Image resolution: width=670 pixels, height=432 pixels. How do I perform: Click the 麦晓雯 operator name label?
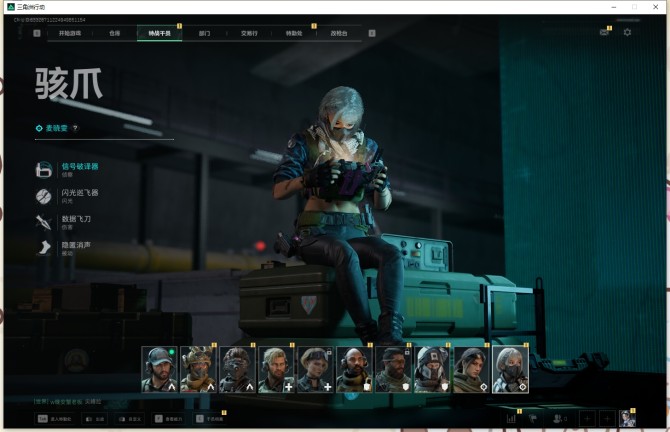(x=57, y=128)
